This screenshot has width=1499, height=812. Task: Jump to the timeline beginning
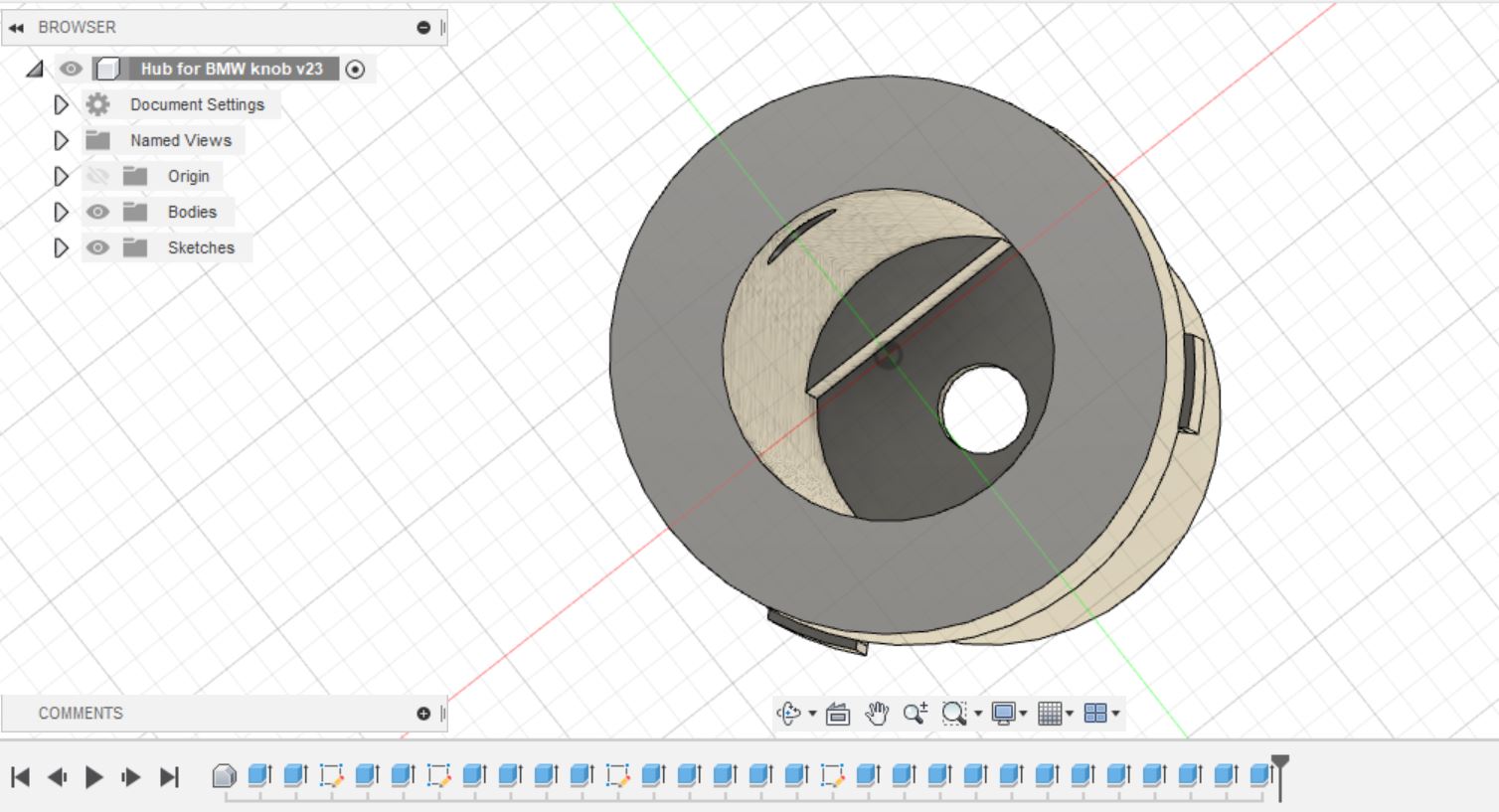click(x=20, y=776)
